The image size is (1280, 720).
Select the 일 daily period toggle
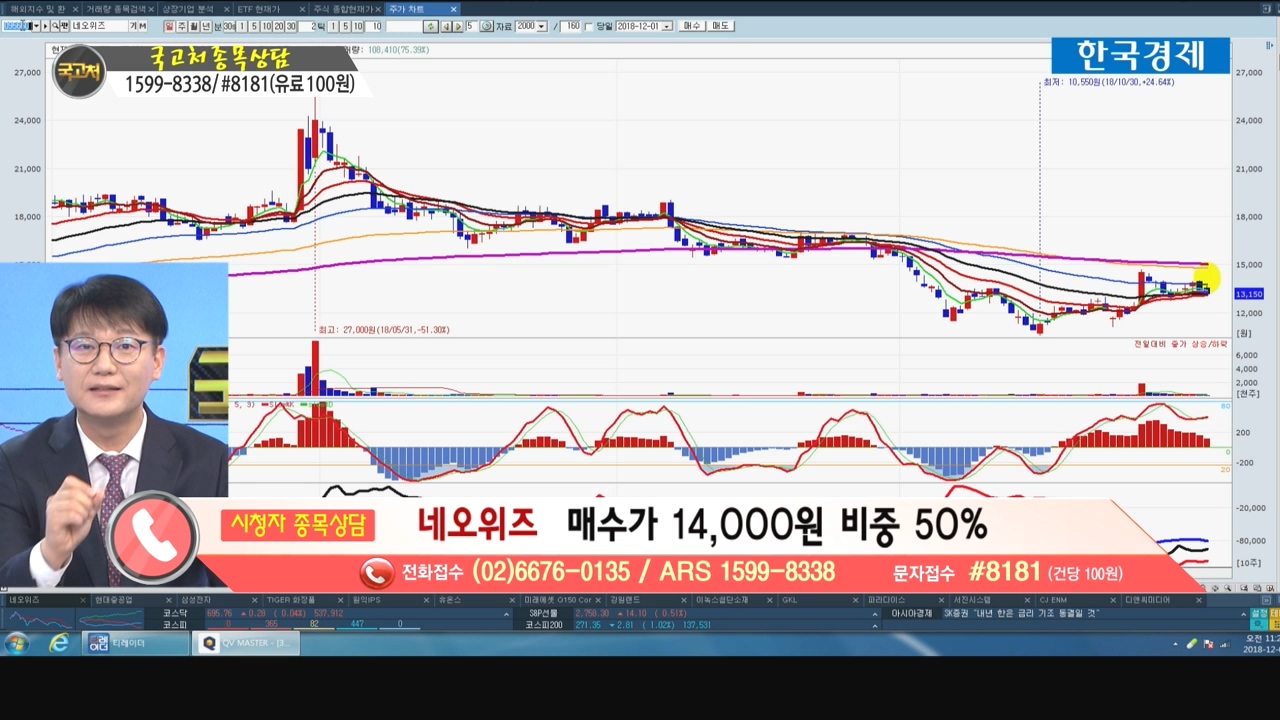coord(170,26)
